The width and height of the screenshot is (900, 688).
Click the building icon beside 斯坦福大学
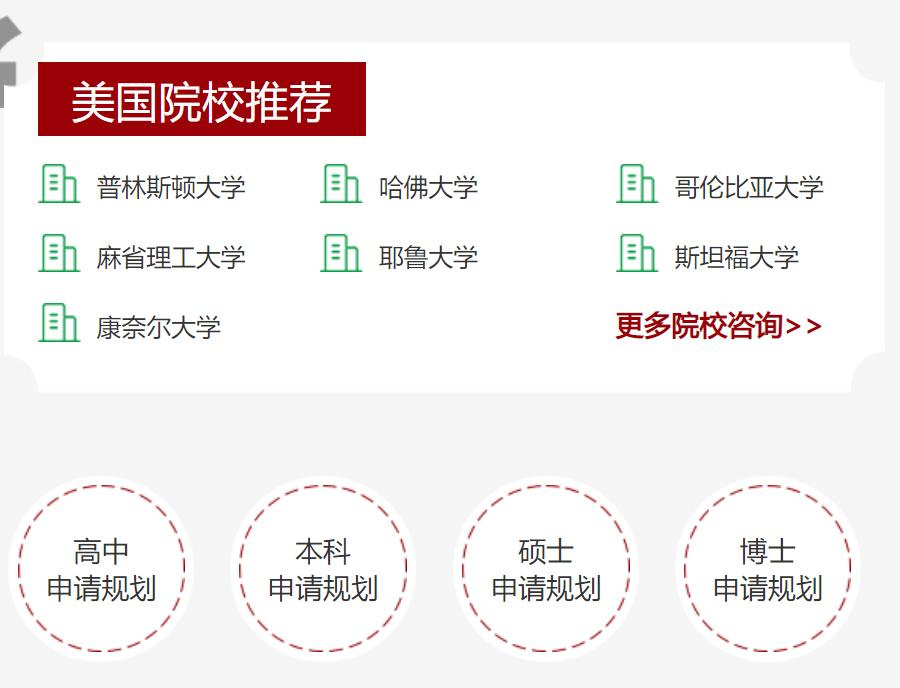pyautogui.click(x=638, y=256)
